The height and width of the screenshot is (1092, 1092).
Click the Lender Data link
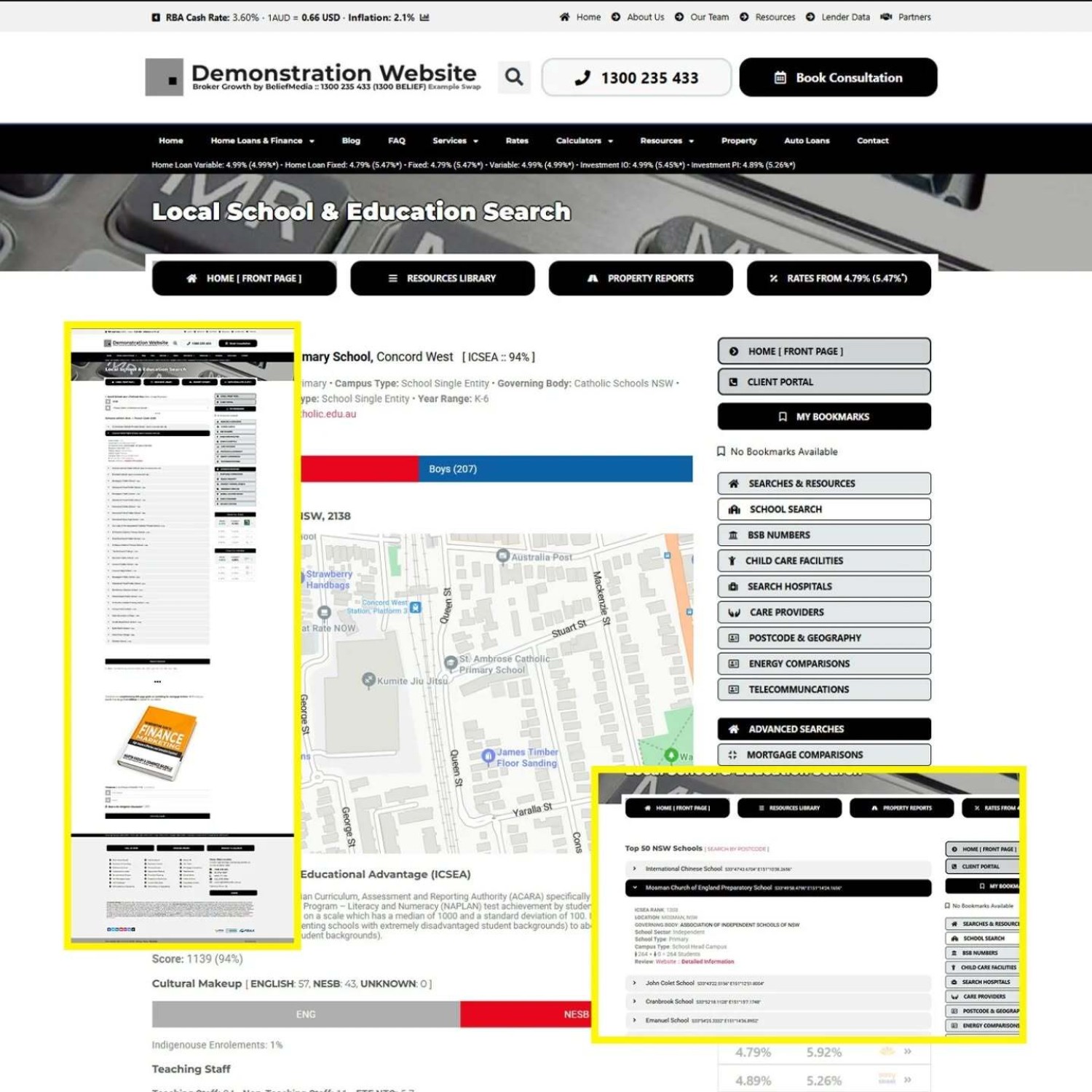click(x=844, y=17)
